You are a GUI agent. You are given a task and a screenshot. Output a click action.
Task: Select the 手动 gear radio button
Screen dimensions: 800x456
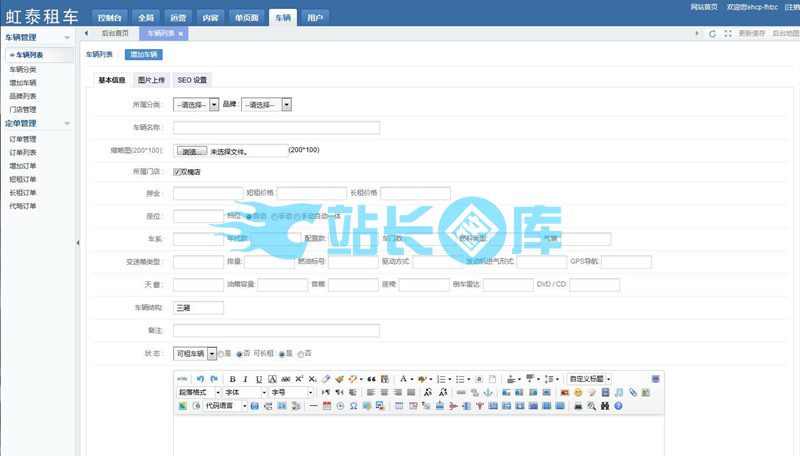273,215
